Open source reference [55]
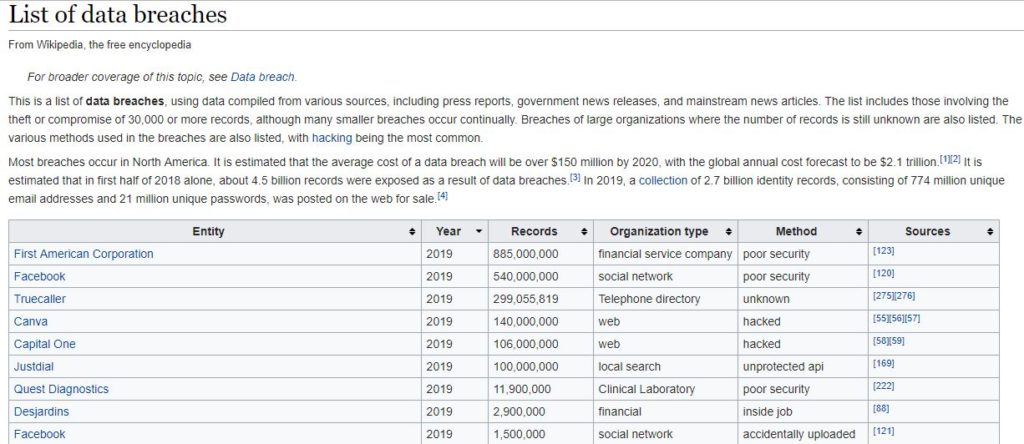The height and width of the screenshot is (444, 1024). point(881,318)
